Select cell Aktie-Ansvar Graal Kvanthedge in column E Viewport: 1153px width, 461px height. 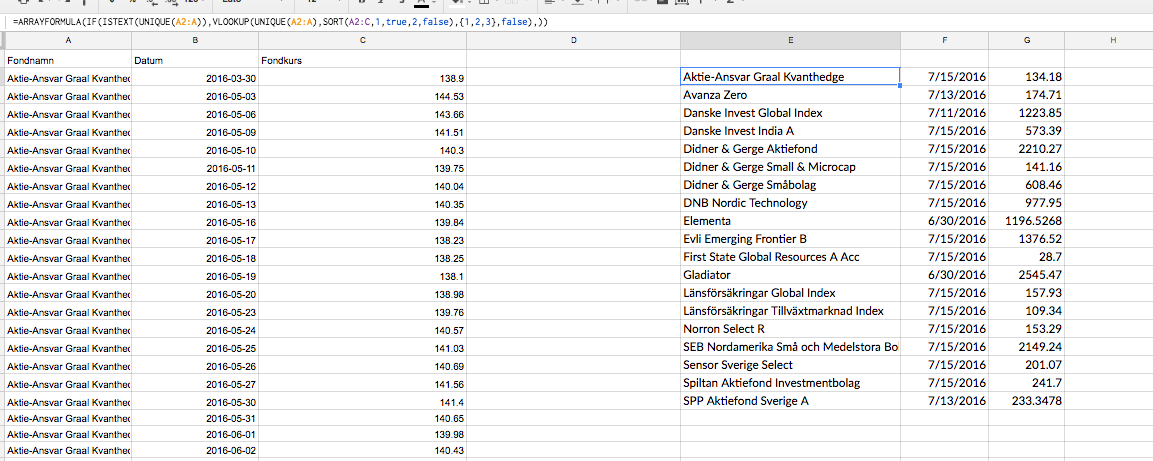790,76
